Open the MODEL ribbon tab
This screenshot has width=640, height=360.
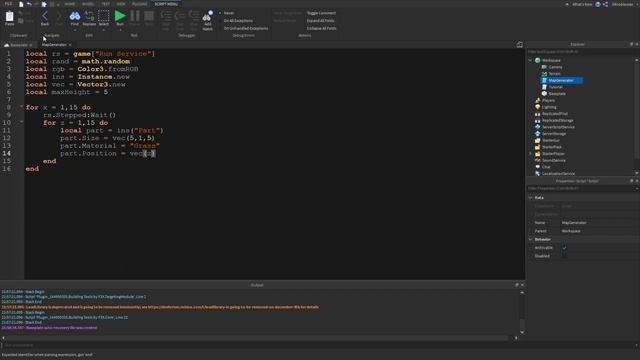(x=88, y=4)
